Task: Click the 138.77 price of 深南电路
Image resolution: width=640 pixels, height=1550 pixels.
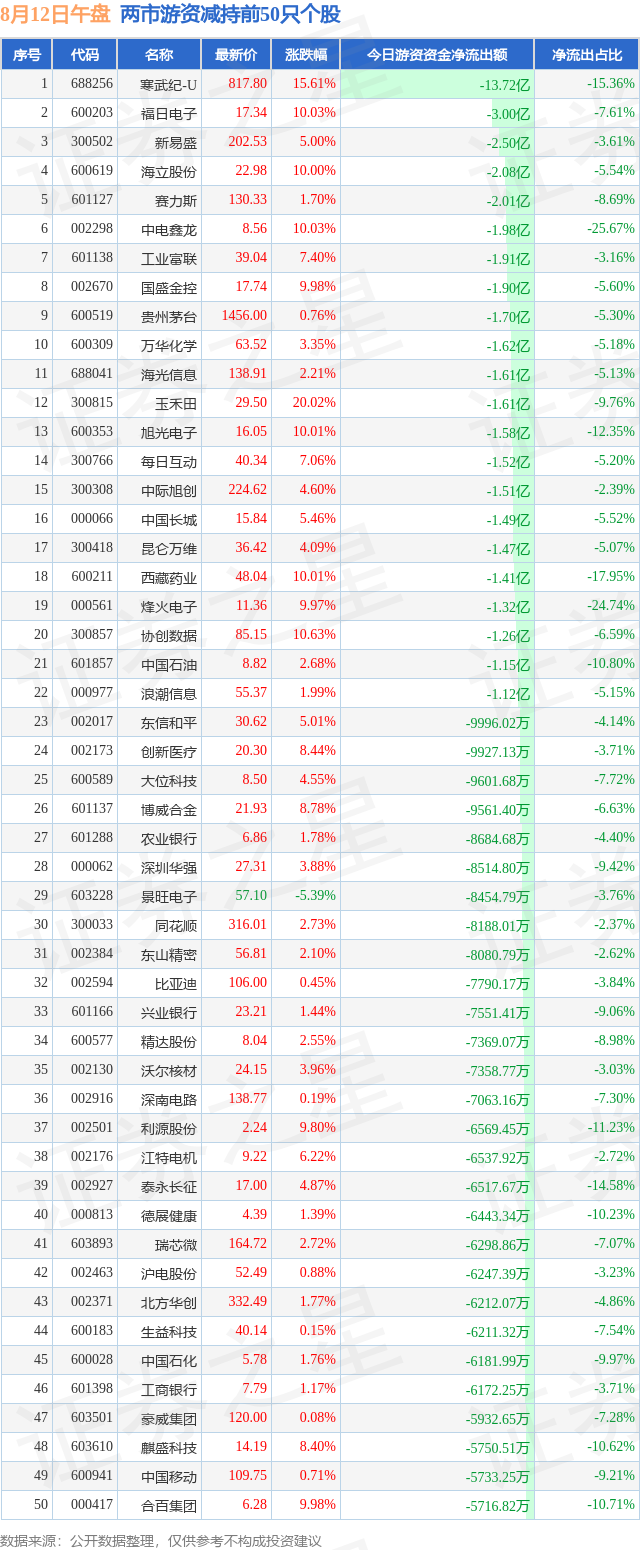Action: 248,1100
